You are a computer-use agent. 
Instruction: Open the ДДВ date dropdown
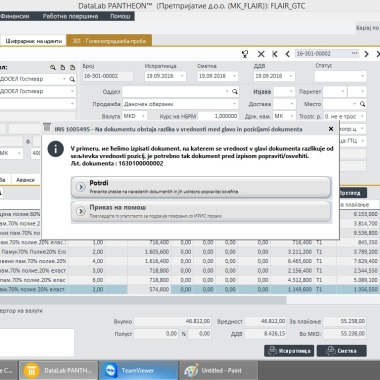(x=291, y=76)
